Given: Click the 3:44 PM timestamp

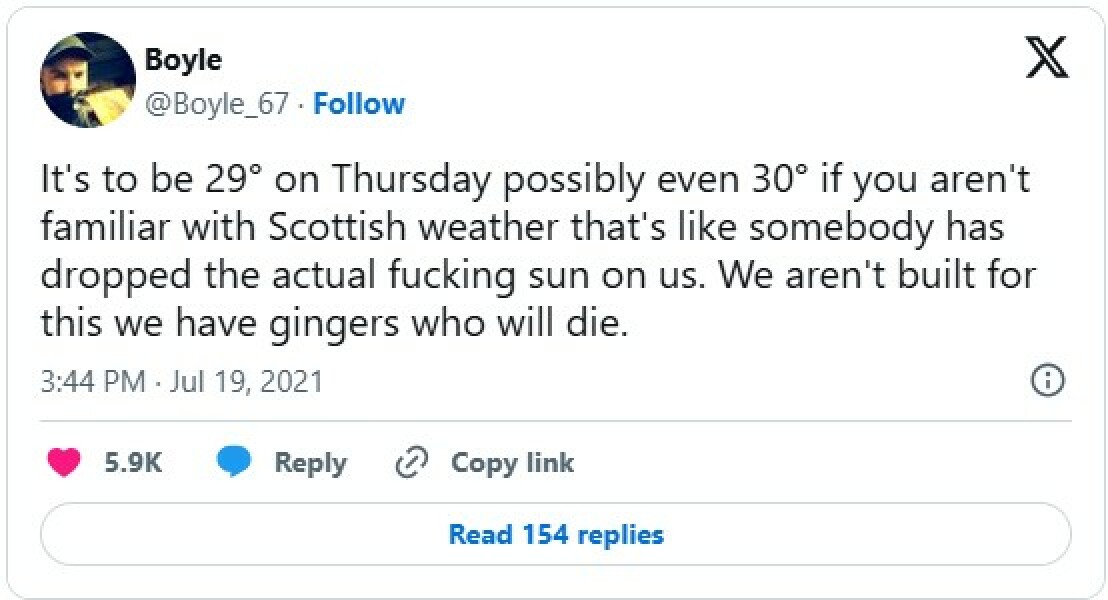Looking at the screenshot, I should pos(94,381).
